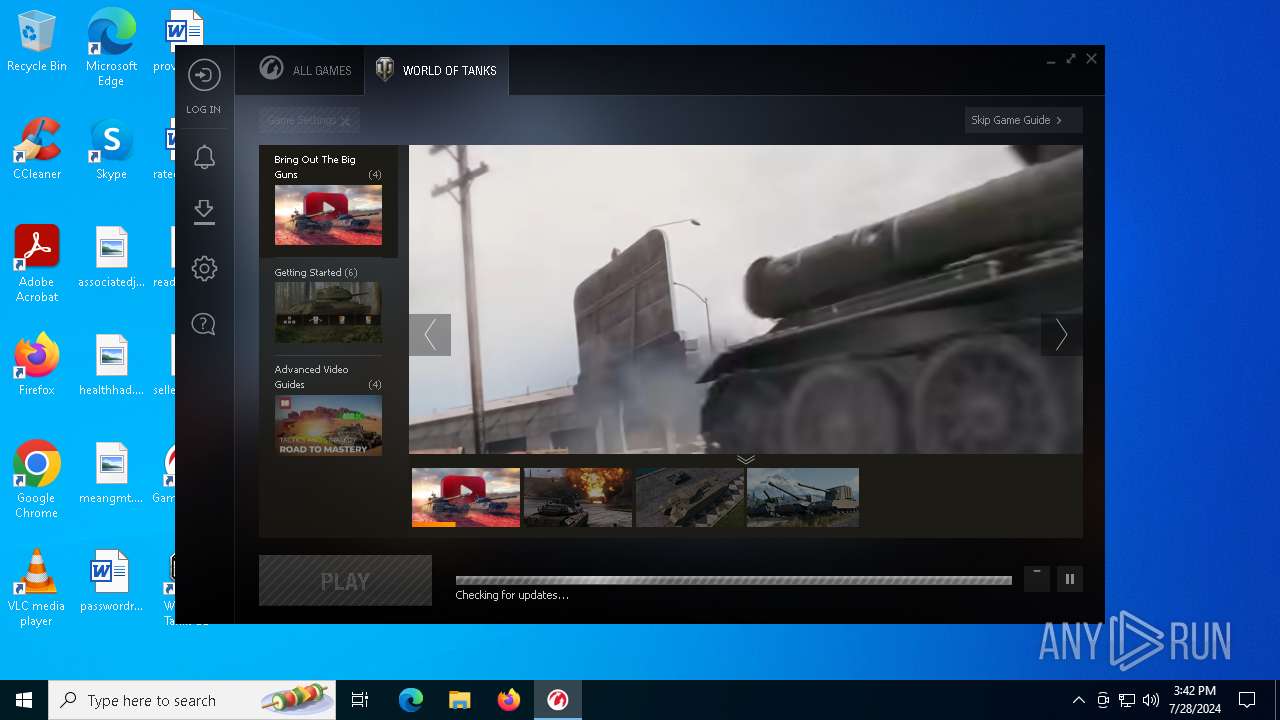
Task: Open File Explorer from taskbar
Action: 460,700
